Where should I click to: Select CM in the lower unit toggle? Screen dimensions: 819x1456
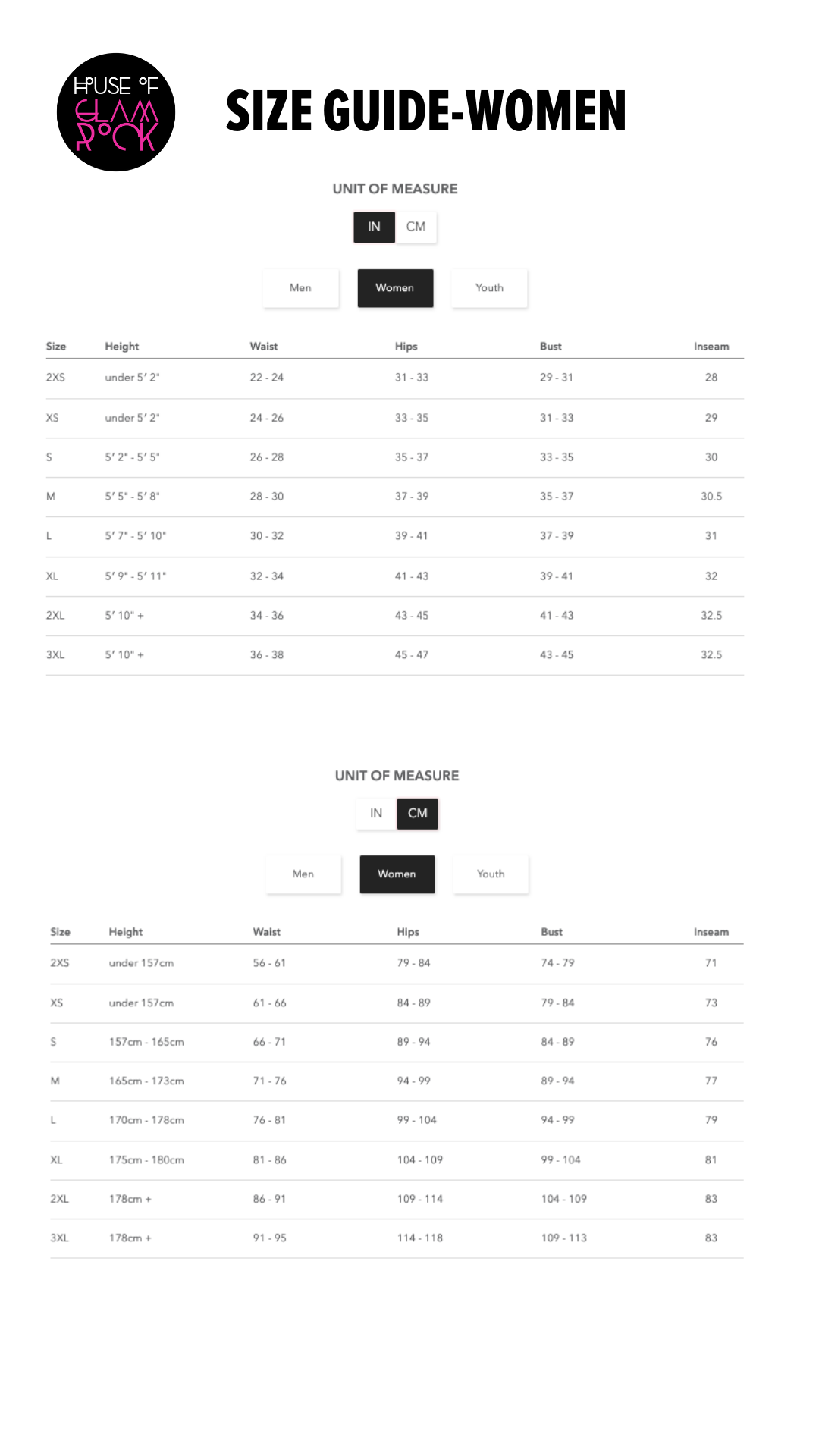418,814
